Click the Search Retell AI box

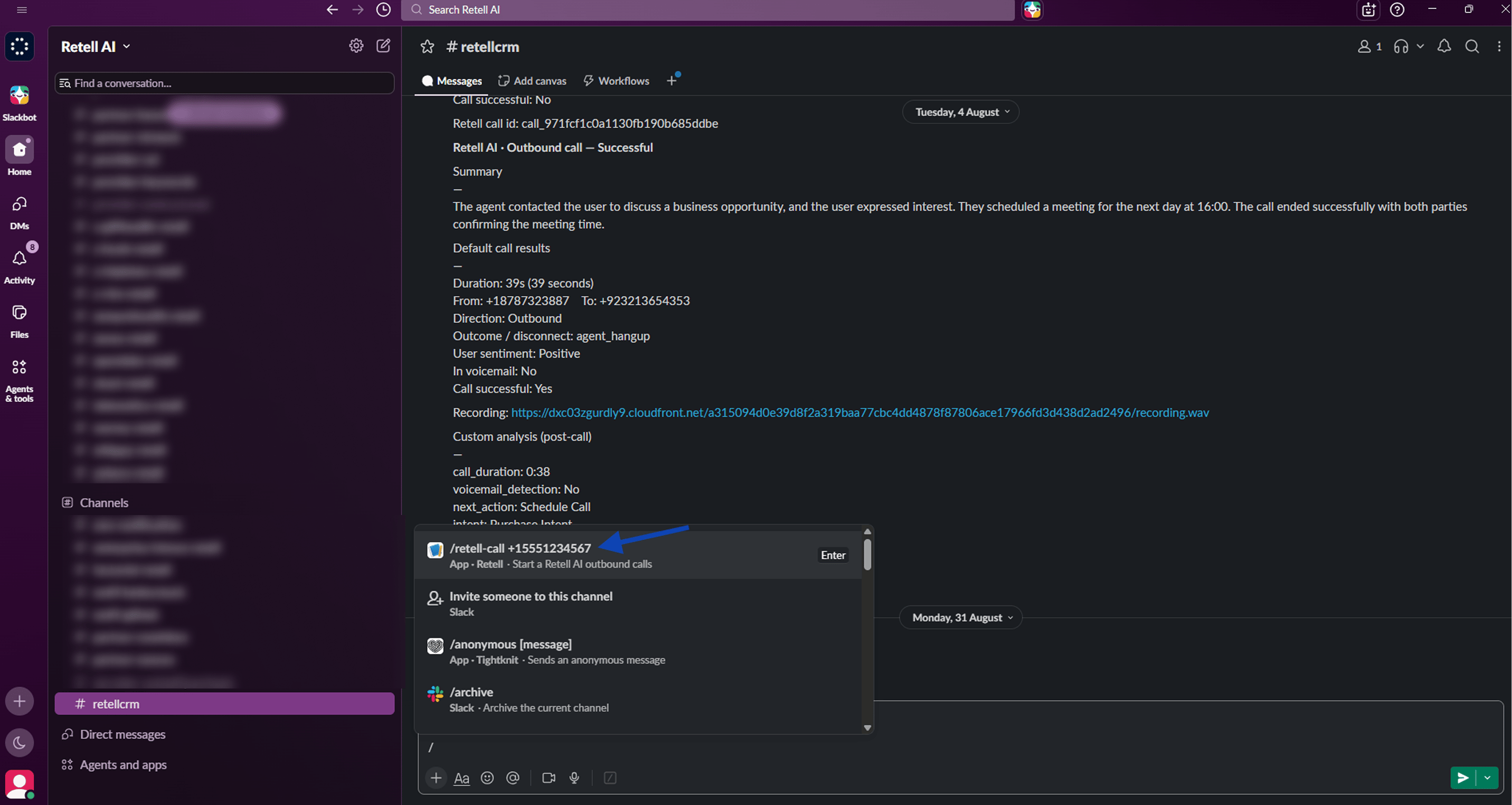coord(707,10)
